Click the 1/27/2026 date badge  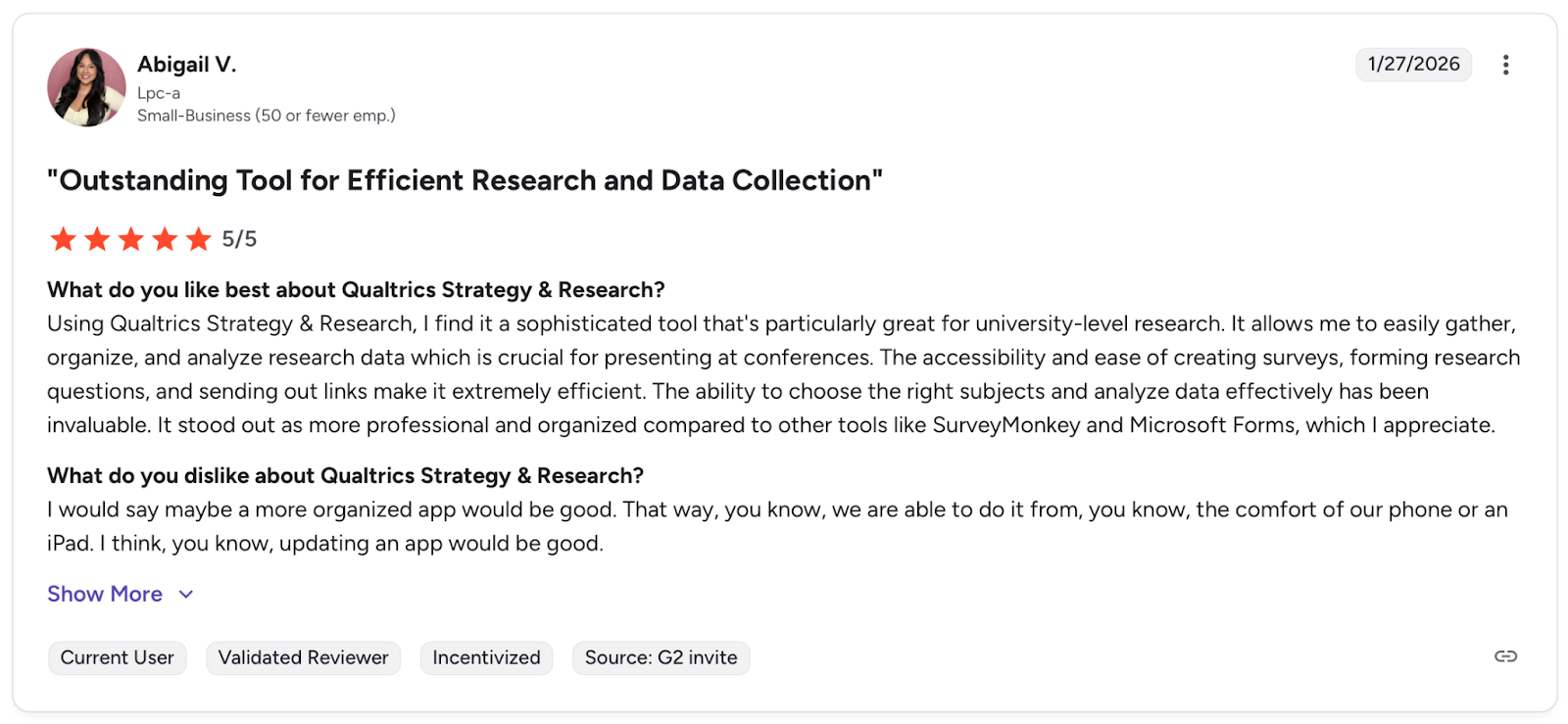(1413, 64)
